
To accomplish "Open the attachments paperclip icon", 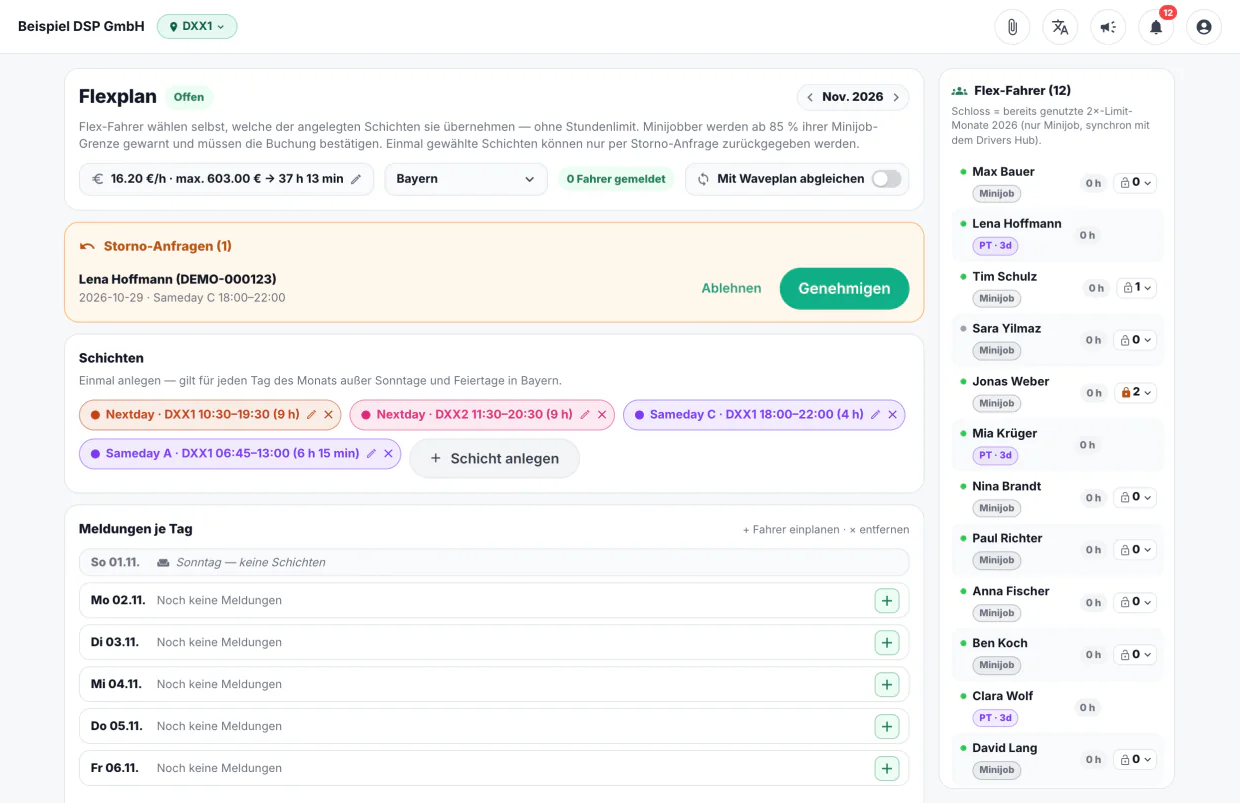I will (x=1012, y=27).
